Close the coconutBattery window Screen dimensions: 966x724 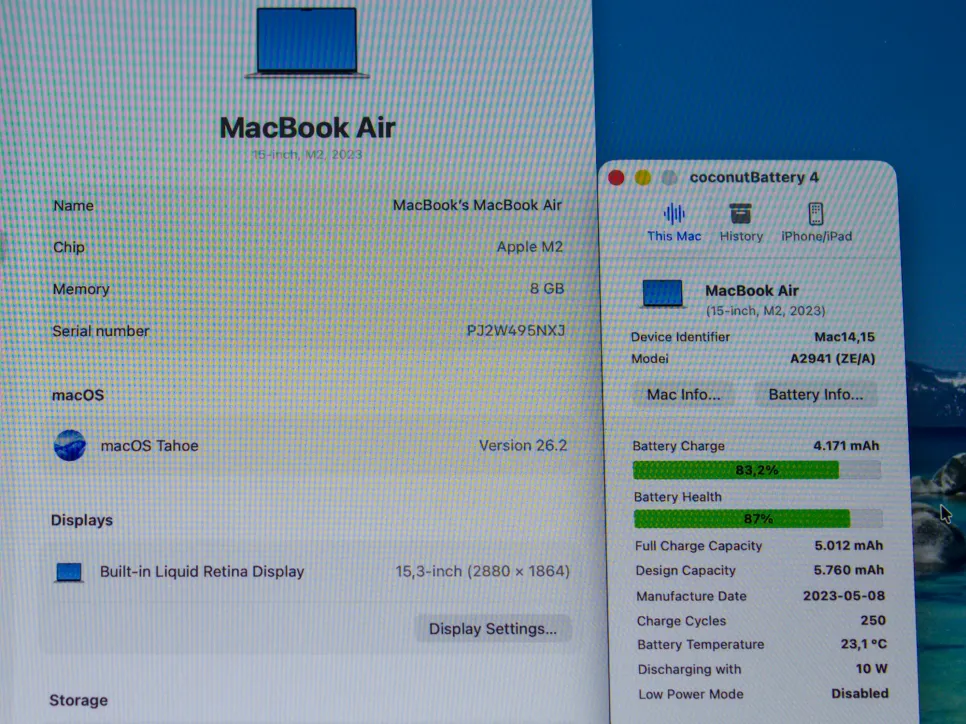point(617,178)
